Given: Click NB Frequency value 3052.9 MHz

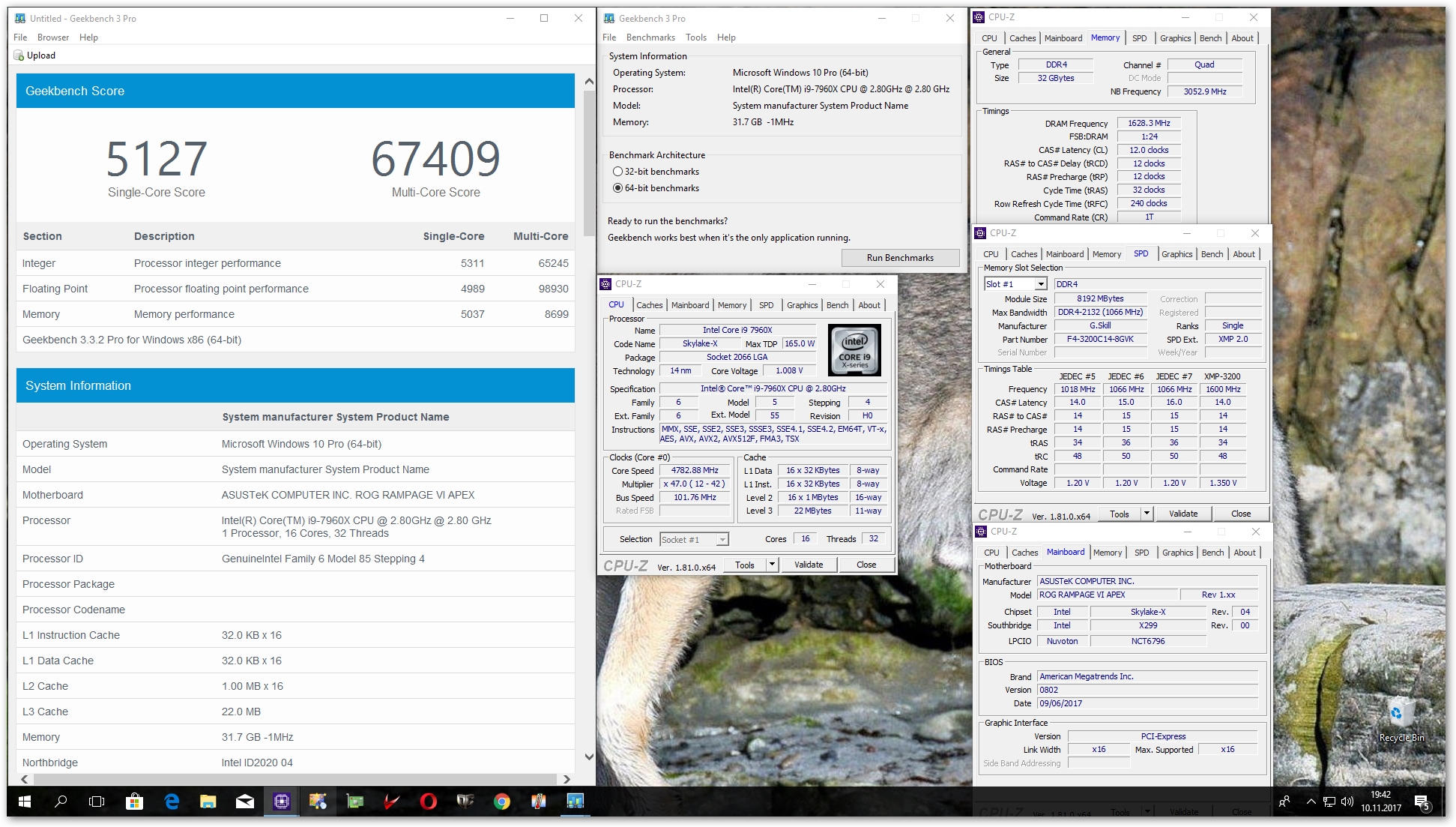Looking at the screenshot, I should click(x=1205, y=91).
